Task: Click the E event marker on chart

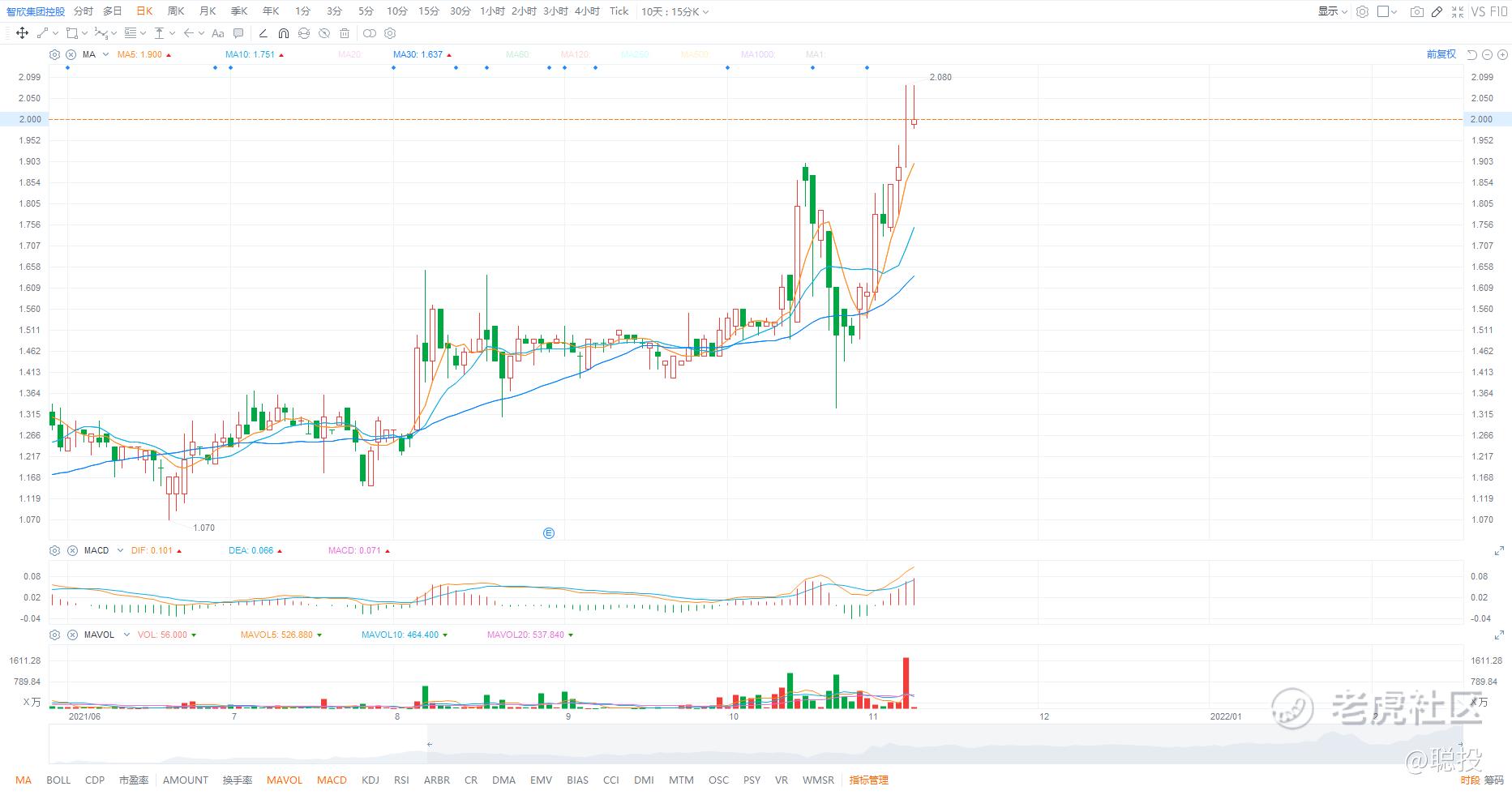Action: (549, 533)
